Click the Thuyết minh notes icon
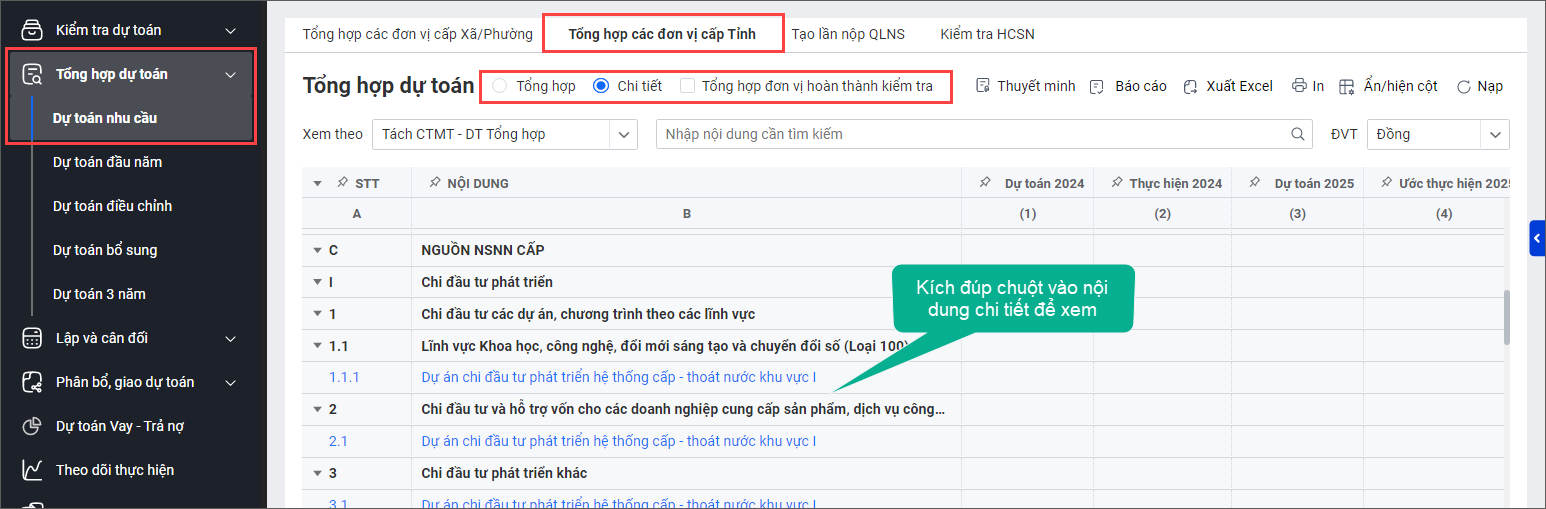1546x509 pixels. [x=983, y=86]
